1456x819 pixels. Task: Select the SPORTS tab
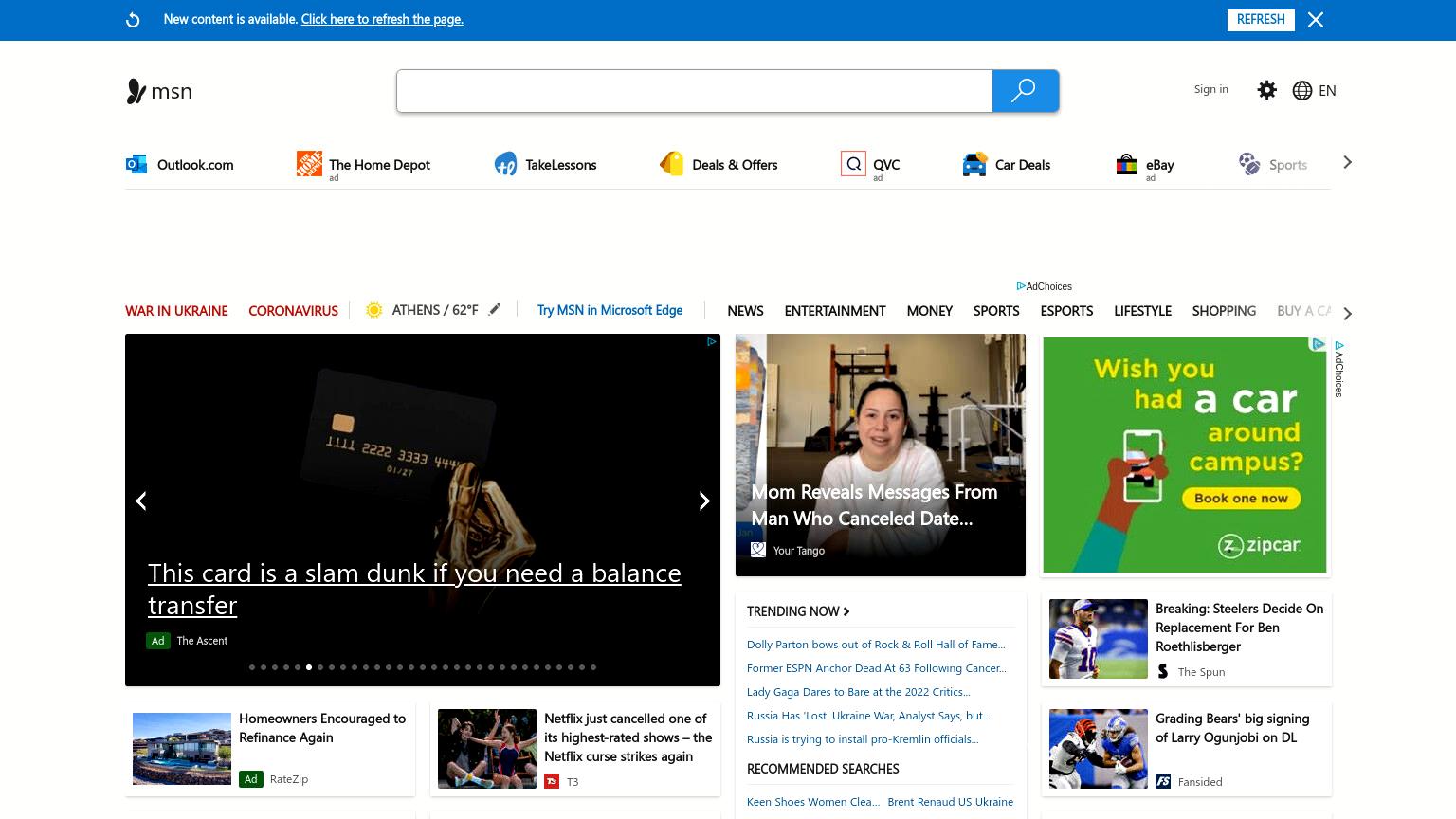point(996,311)
